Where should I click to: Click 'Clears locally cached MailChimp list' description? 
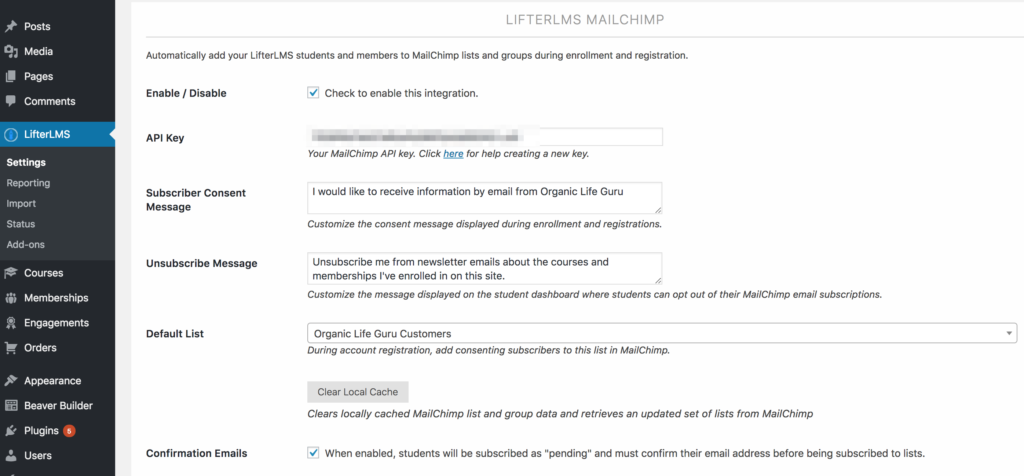click(x=560, y=413)
